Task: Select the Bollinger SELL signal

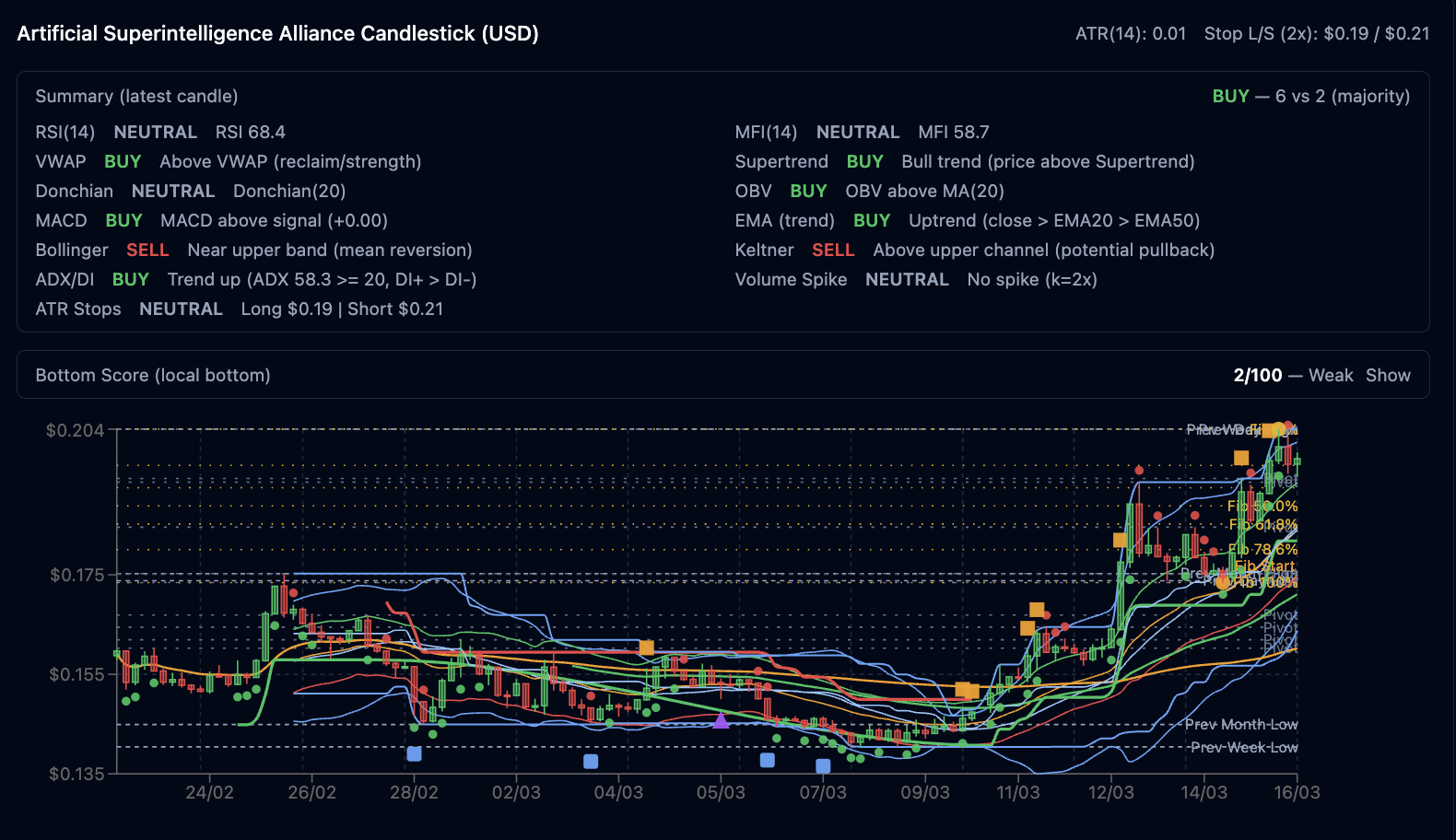Action: (147, 250)
